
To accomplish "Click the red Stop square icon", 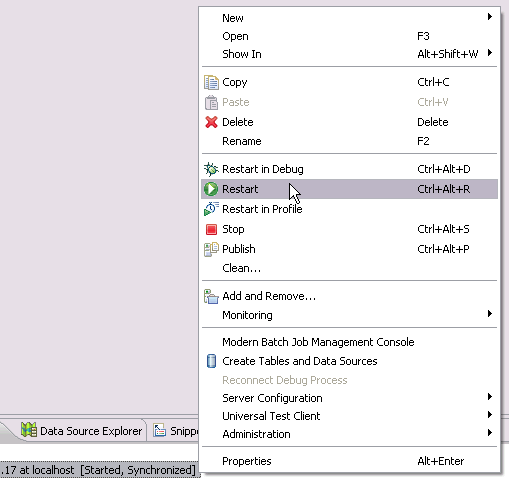I will coord(211,229).
